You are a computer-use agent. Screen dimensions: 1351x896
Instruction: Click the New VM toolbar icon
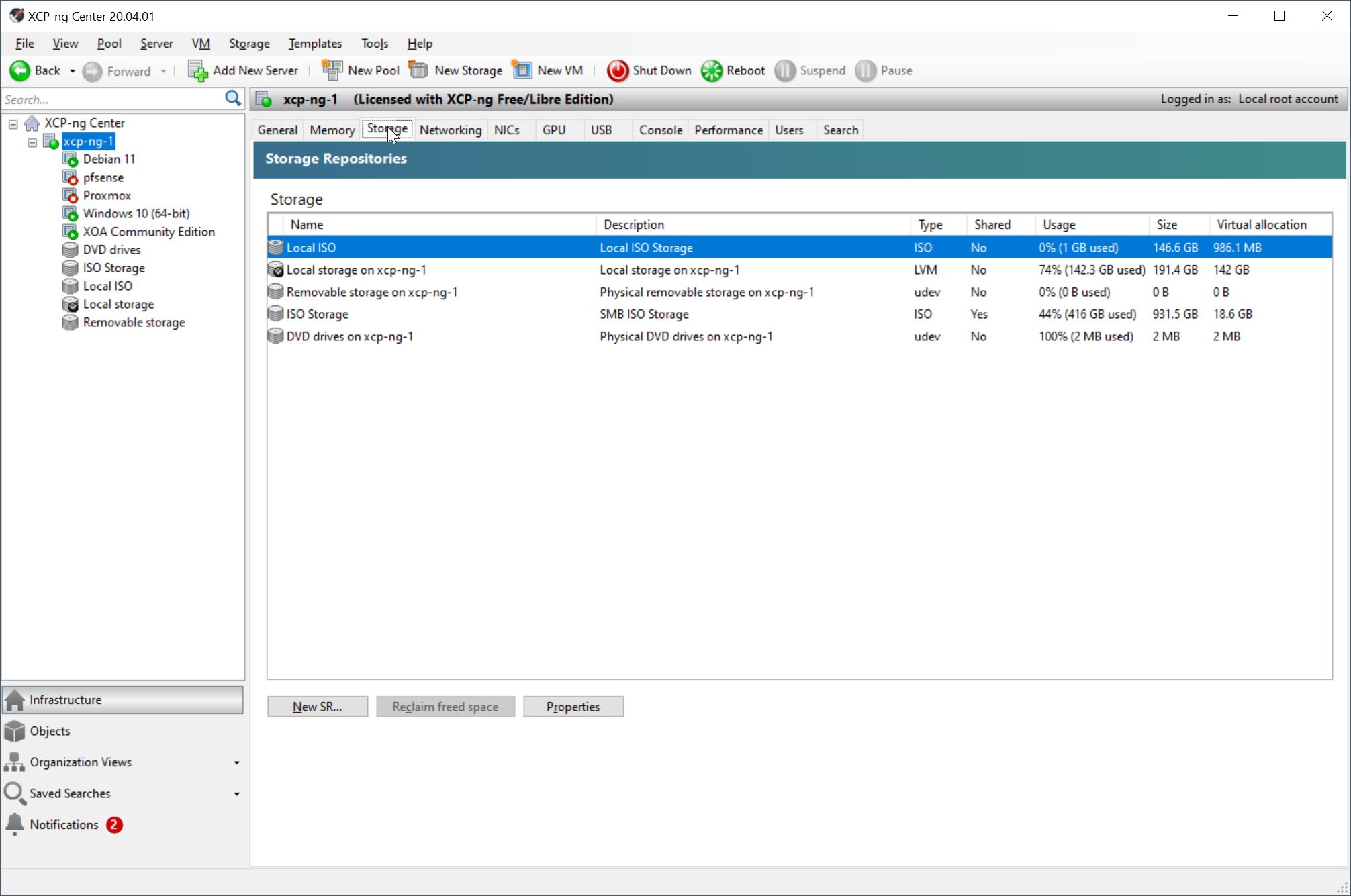[522, 70]
